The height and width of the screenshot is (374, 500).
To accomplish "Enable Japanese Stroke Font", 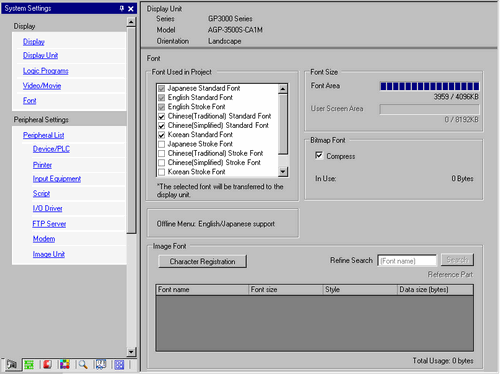I will coord(162,144).
